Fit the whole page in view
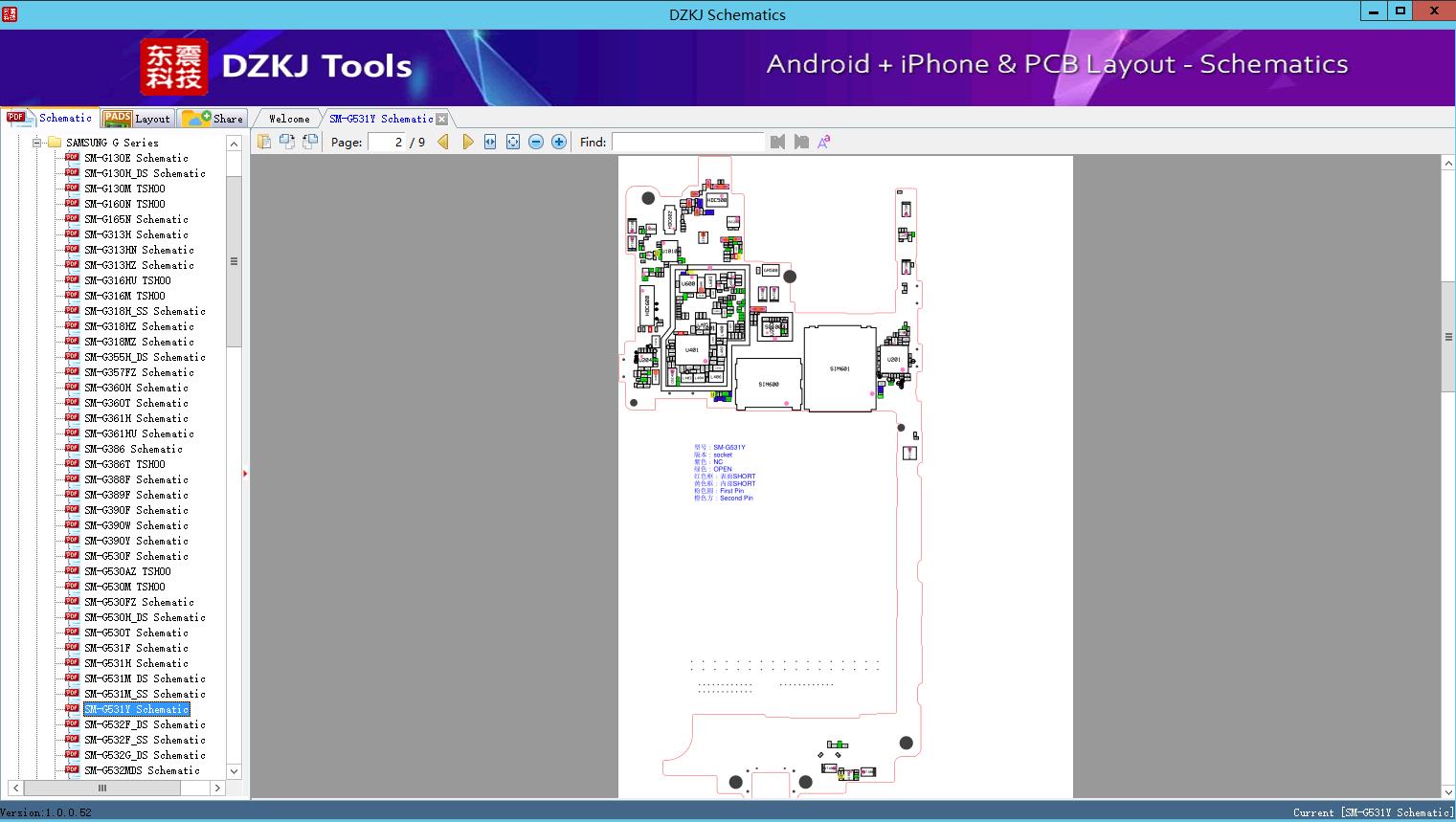This screenshot has width=1456, height=822. [x=513, y=142]
